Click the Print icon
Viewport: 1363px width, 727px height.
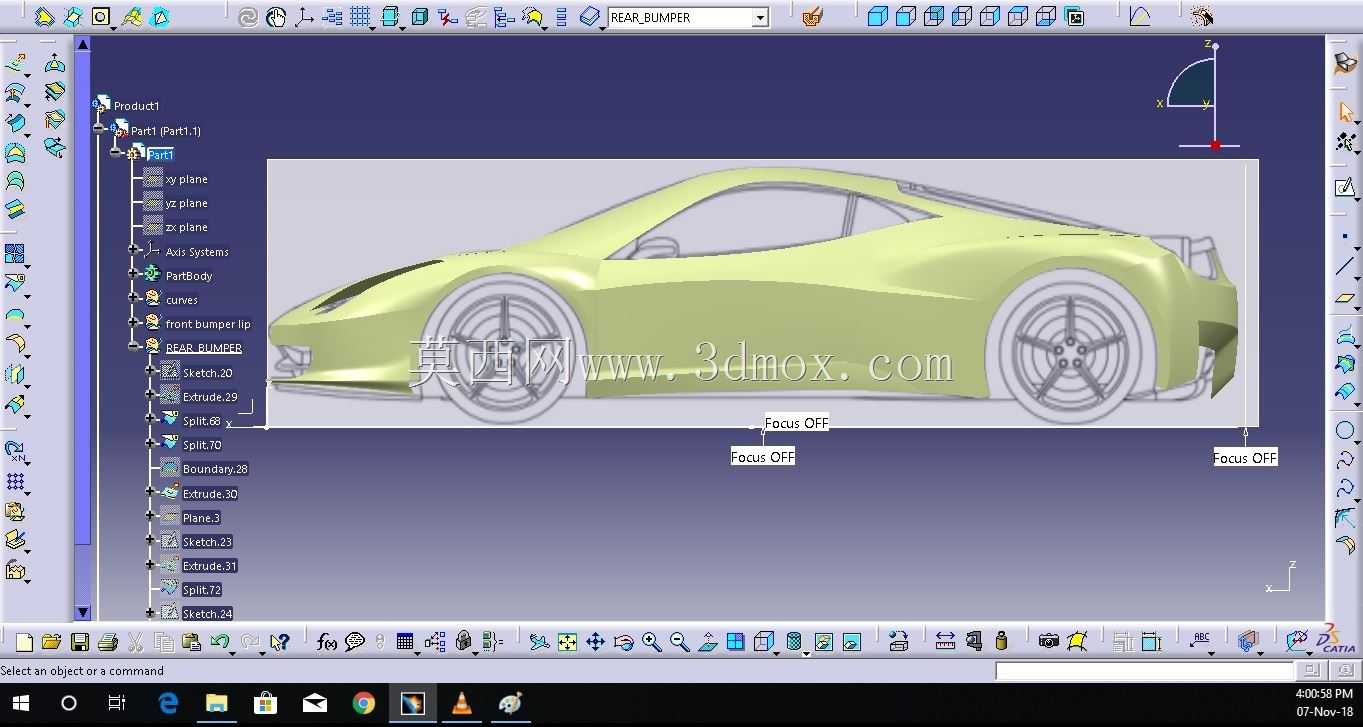click(x=108, y=642)
